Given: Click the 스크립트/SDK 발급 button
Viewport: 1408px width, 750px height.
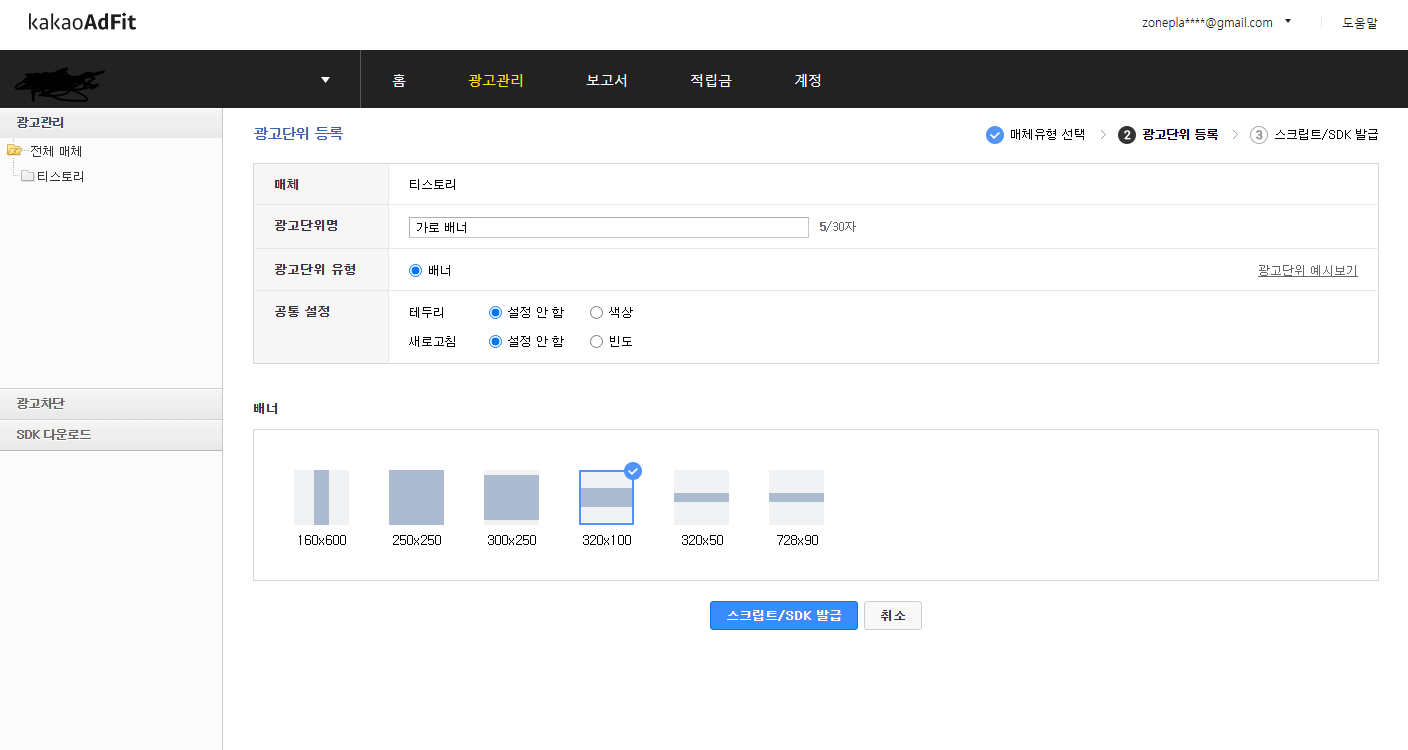Looking at the screenshot, I should point(784,615).
